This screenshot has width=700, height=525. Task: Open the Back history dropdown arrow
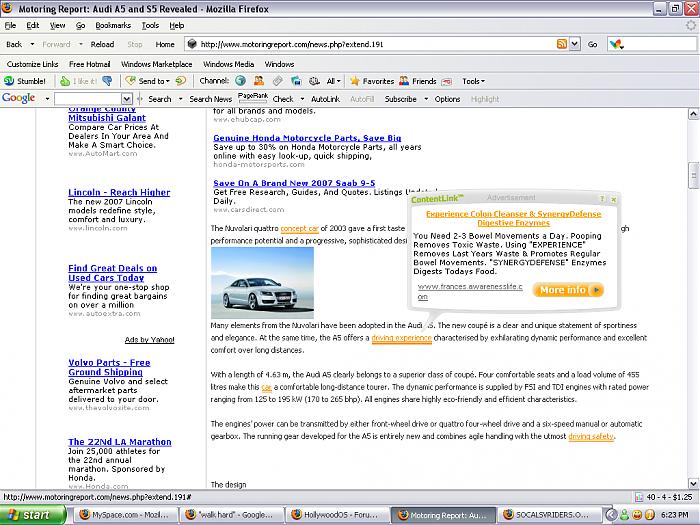32,44
